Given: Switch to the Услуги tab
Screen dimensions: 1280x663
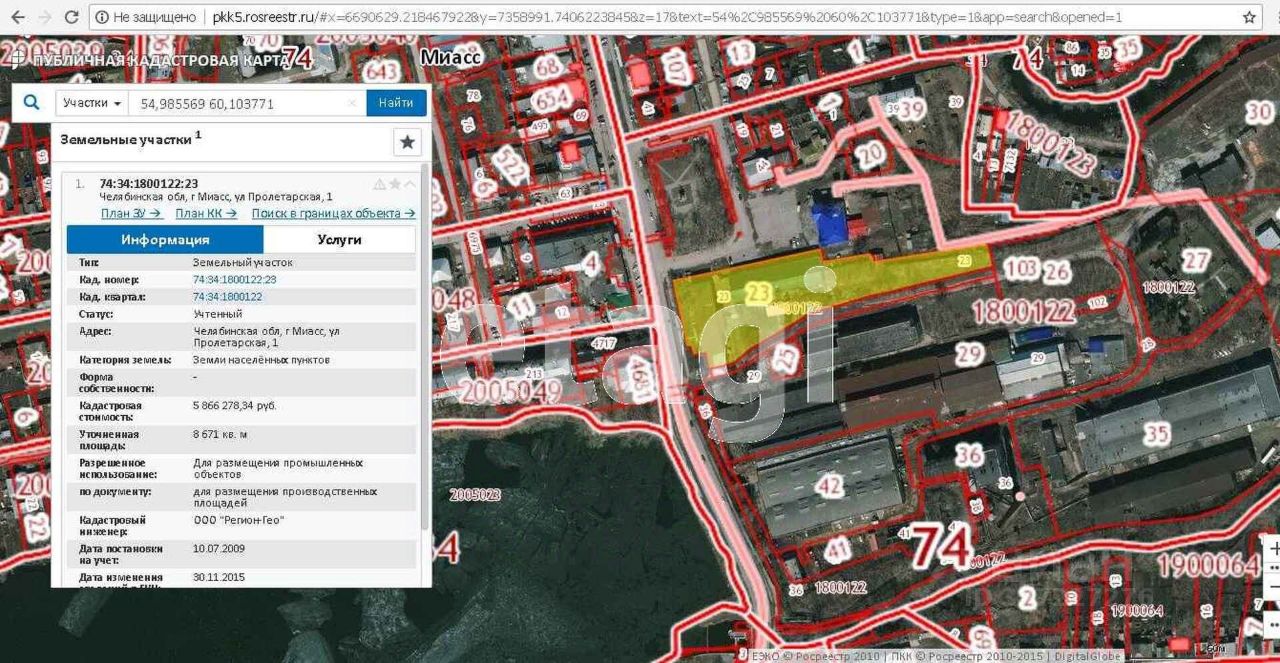Looking at the screenshot, I should pos(339,240).
